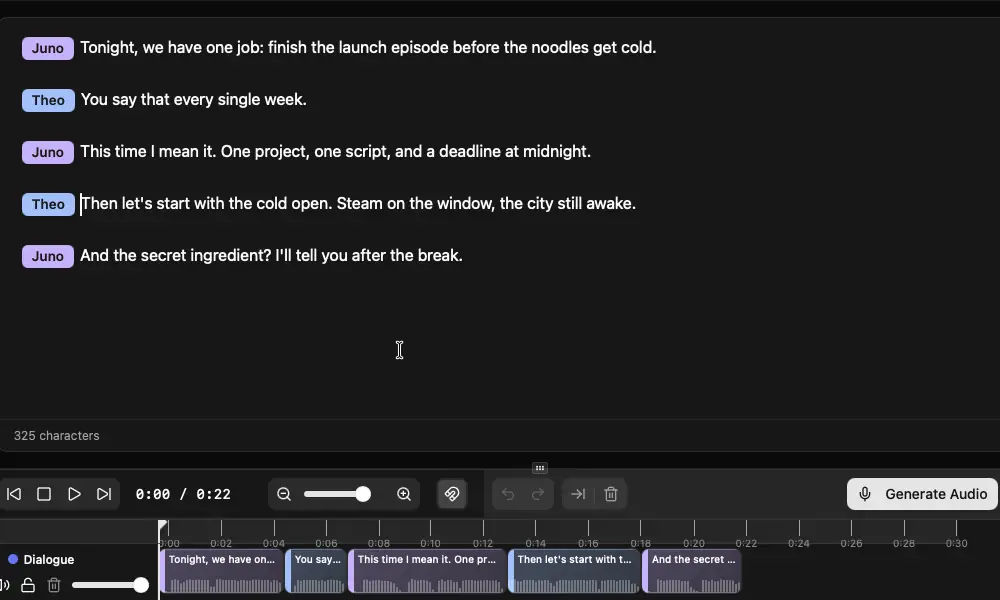Mute the Dialogue track speaker icon
The image size is (1000, 600).
pos(4,585)
